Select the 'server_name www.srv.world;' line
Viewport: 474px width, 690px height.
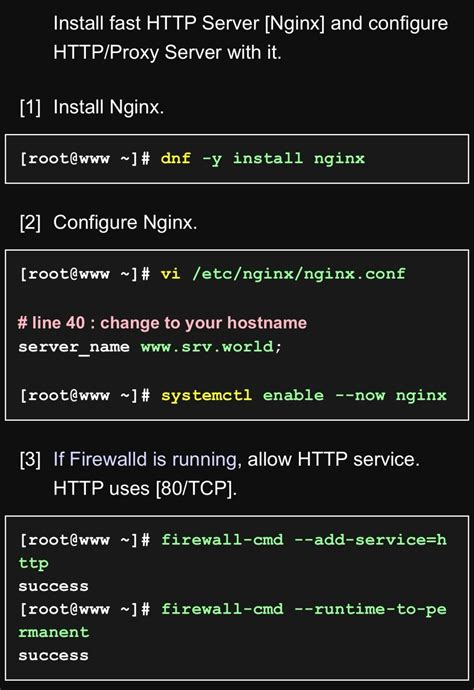click(x=150, y=347)
